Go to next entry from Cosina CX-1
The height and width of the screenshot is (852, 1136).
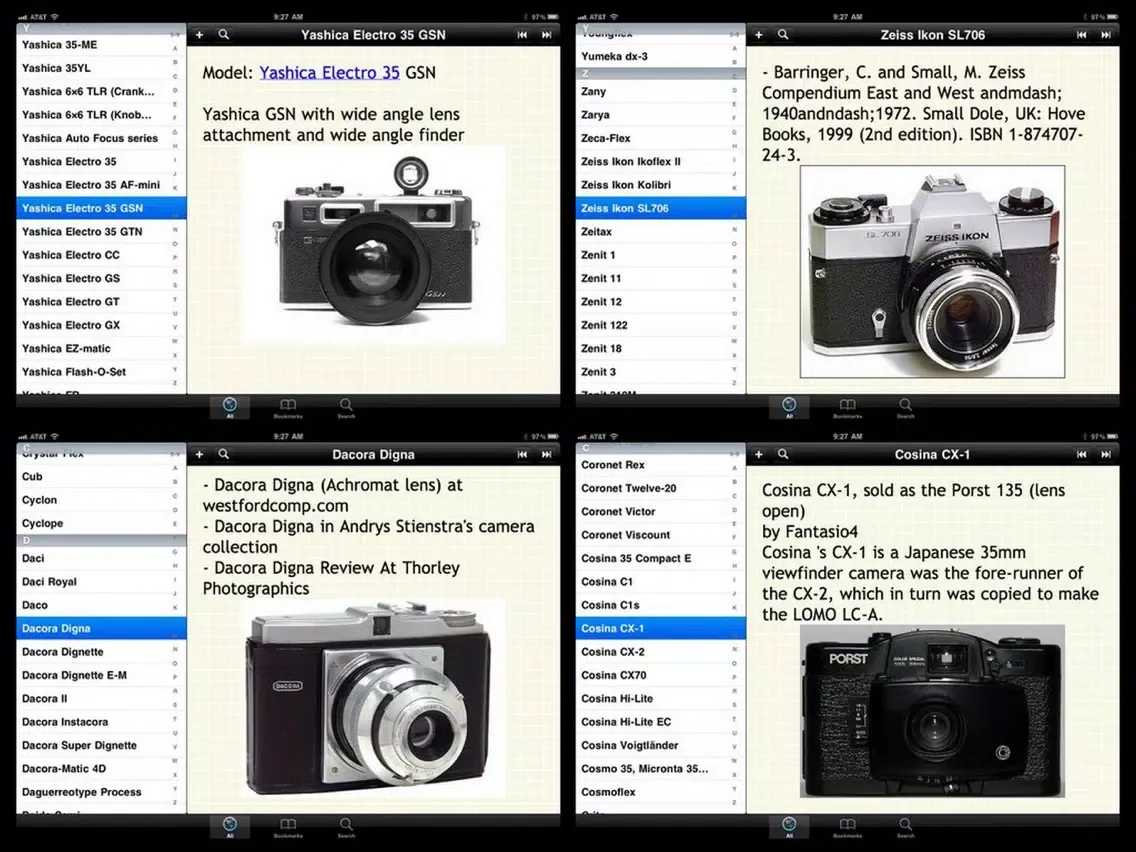(x=1106, y=454)
